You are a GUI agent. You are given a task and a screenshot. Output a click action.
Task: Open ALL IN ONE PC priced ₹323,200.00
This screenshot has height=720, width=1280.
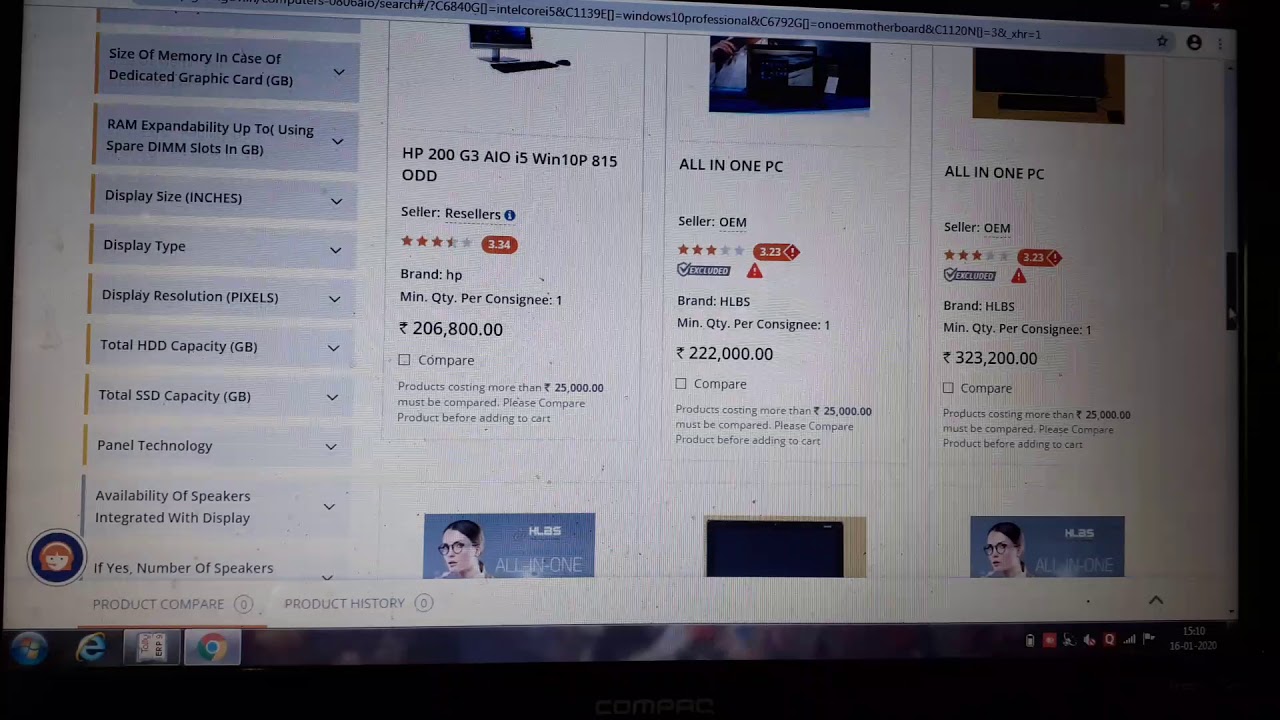point(994,173)
